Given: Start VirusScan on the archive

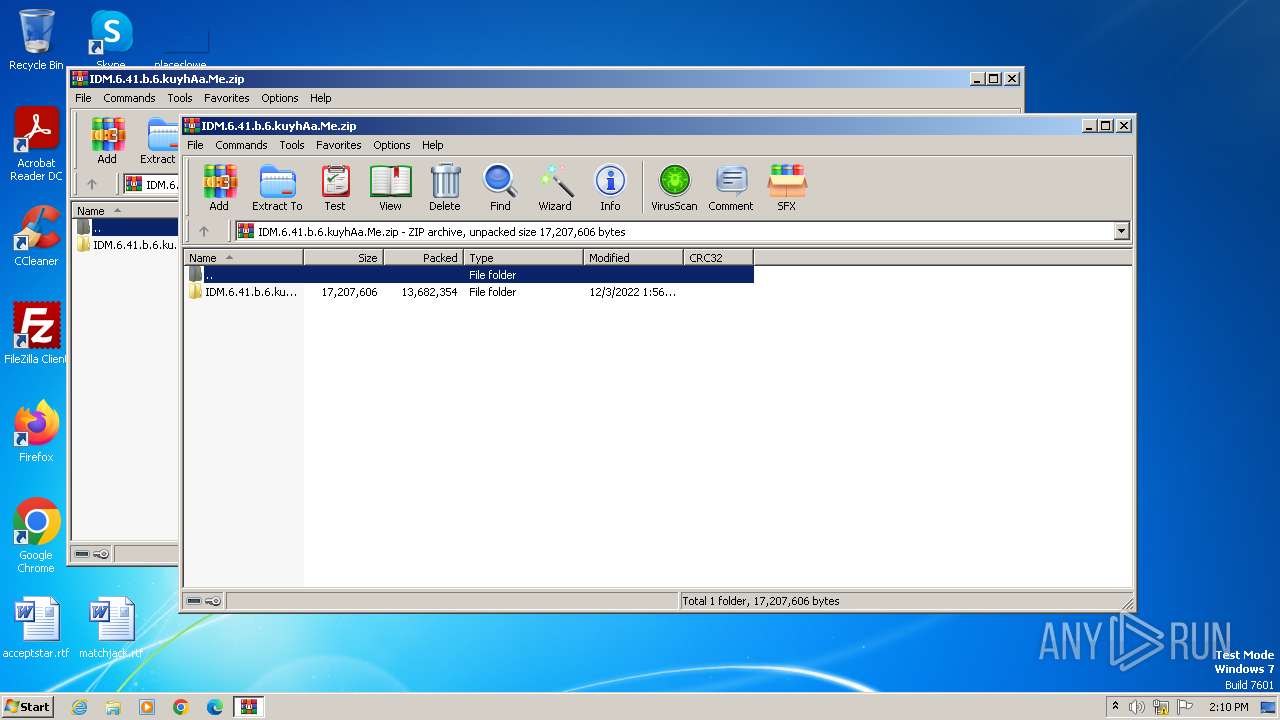Looking at the screenshot, I should click(x=674, y=188).
